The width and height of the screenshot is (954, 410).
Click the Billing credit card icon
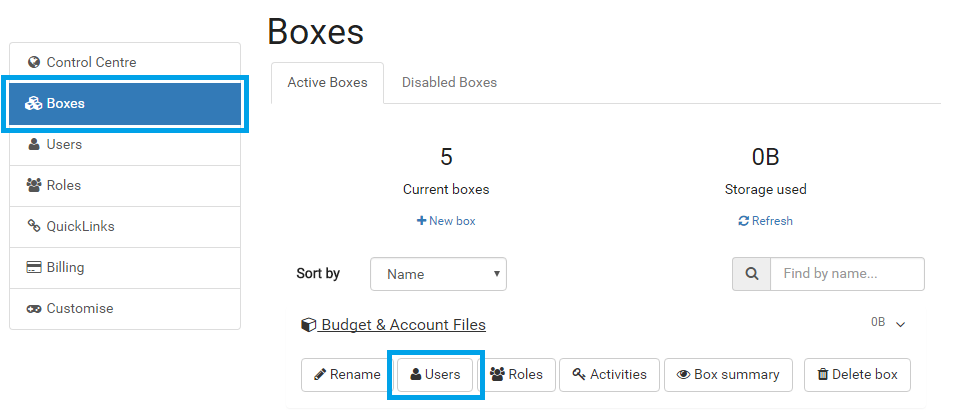(x=34, y=267)
